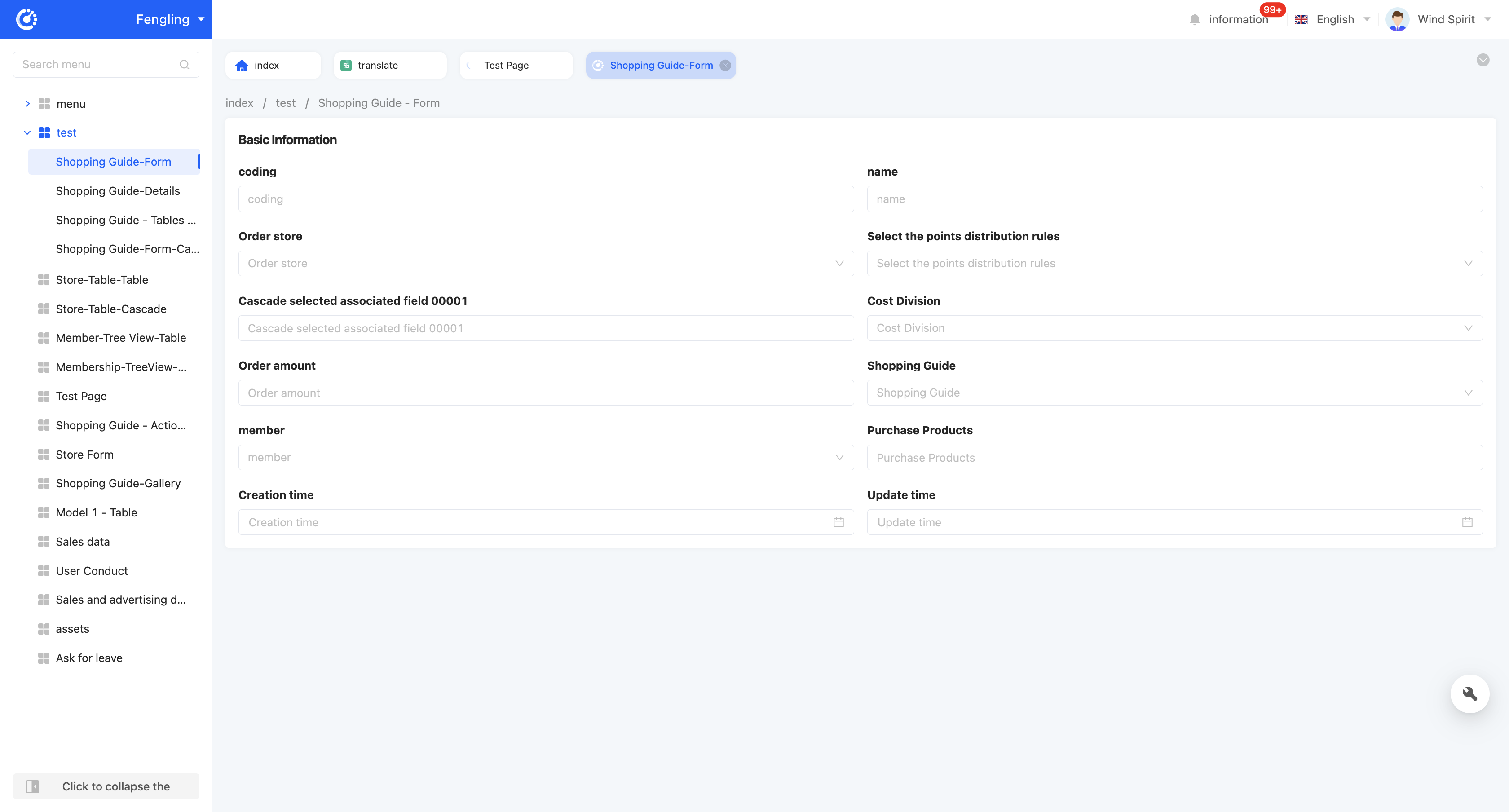Click the calendar icon in Creation time field

(x=838, y=522)
